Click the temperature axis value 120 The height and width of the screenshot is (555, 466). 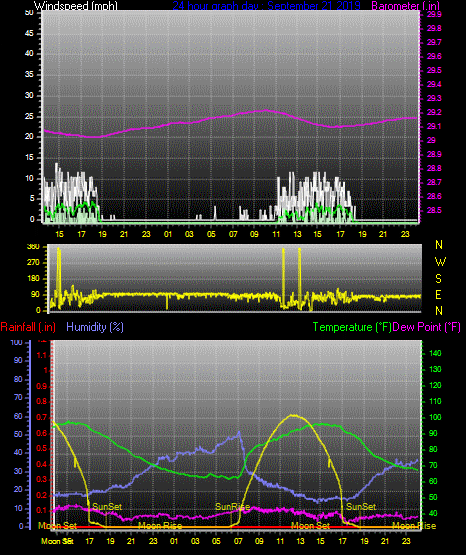[x=435, y=385]
